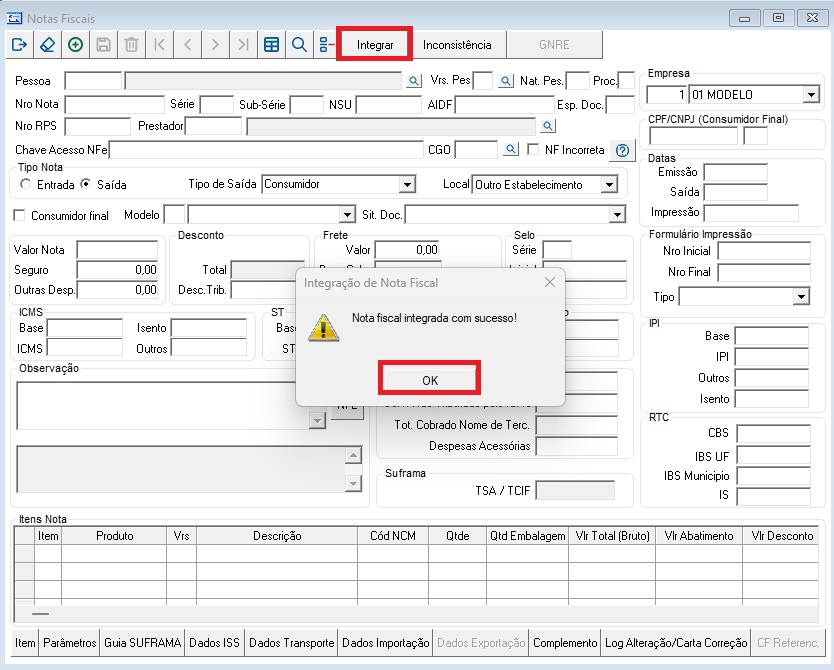Check the NF Incorreta checkbox
The width and height of the screenshot is (834, 670).
(532, 149)
